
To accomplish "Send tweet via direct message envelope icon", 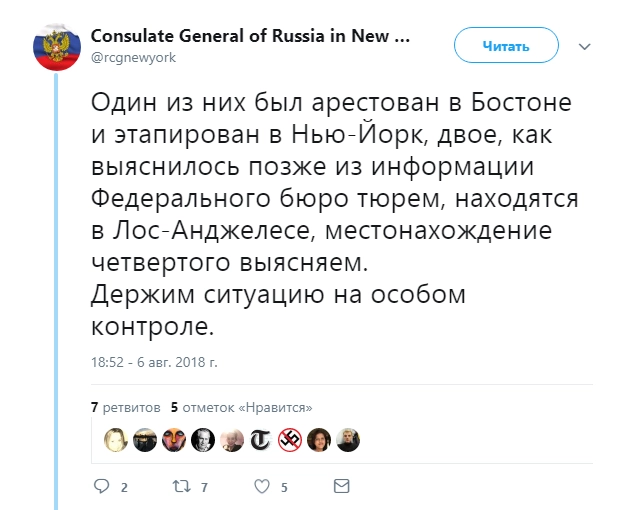I will pos(341,487).
